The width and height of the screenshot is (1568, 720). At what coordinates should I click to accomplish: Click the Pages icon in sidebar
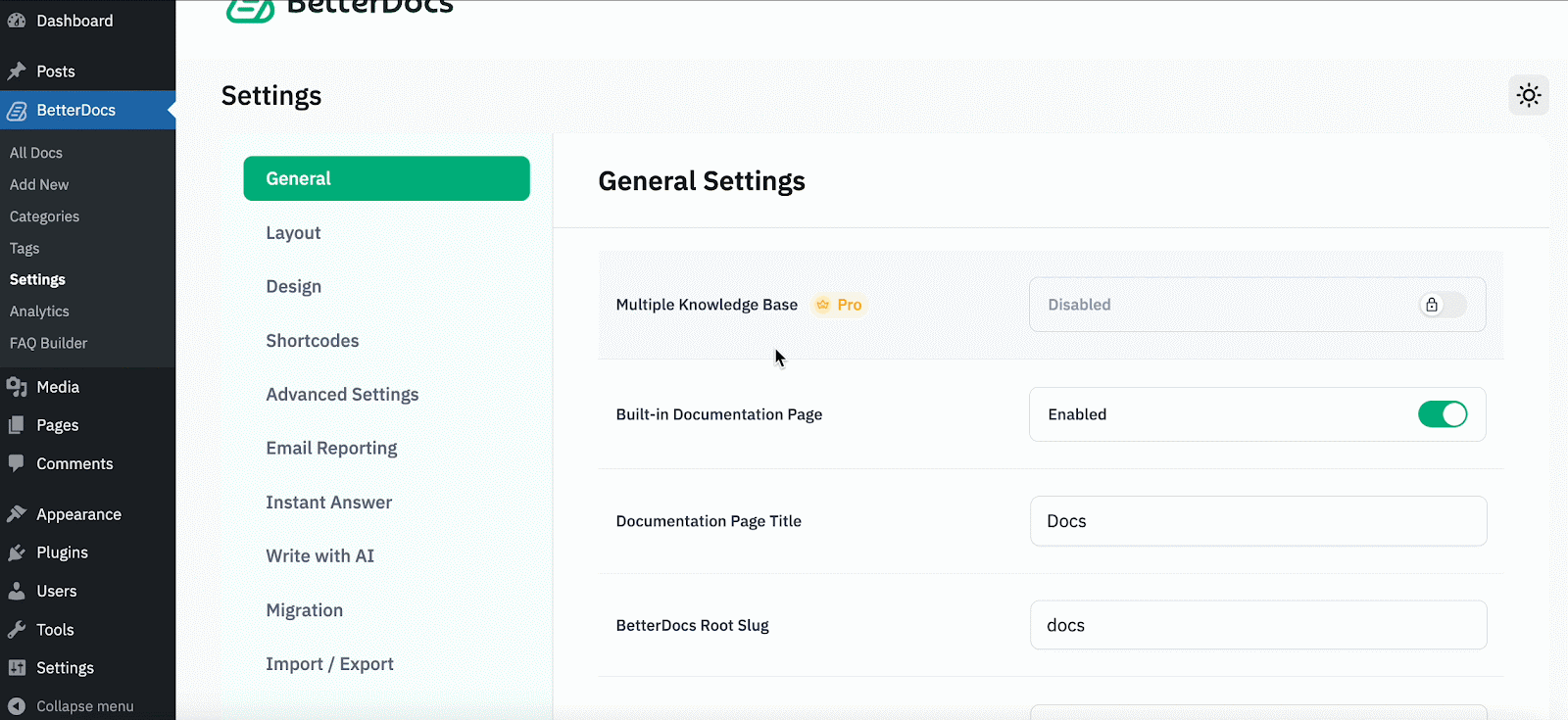(x=17, y=425)
